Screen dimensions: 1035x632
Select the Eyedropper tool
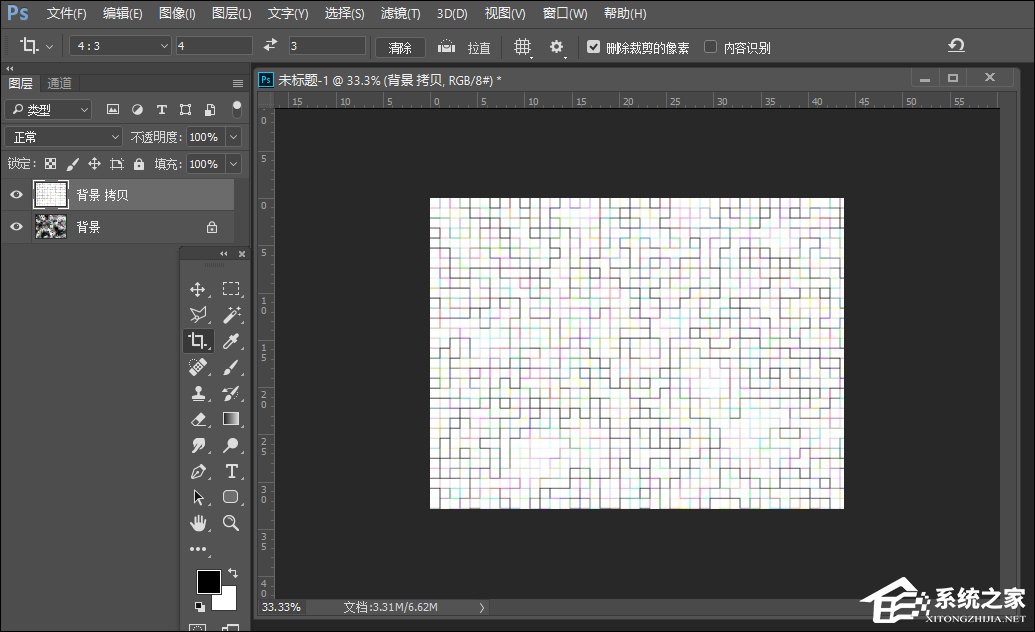231,341
